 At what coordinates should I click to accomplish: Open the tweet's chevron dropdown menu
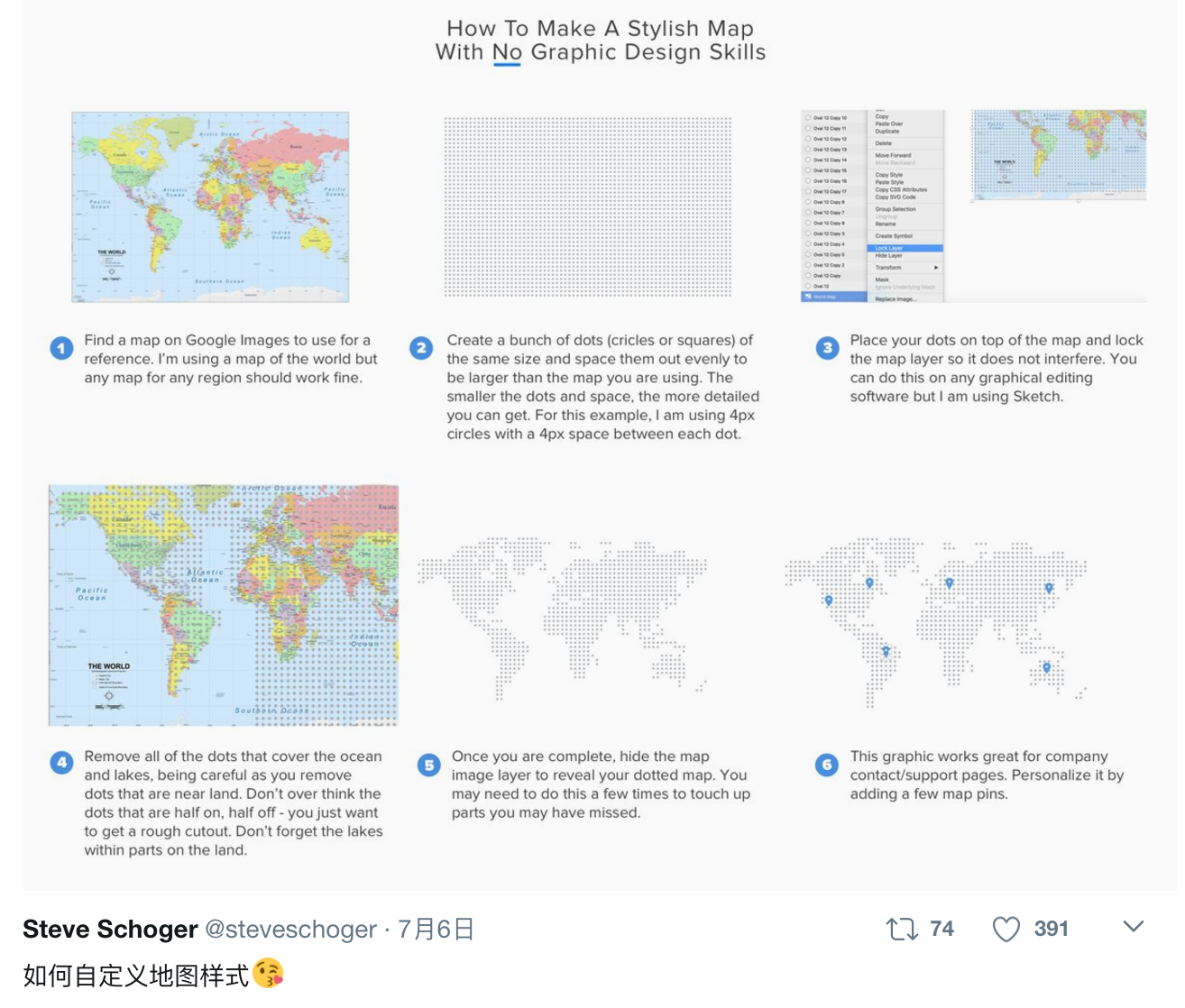[x=1134, y=927]
